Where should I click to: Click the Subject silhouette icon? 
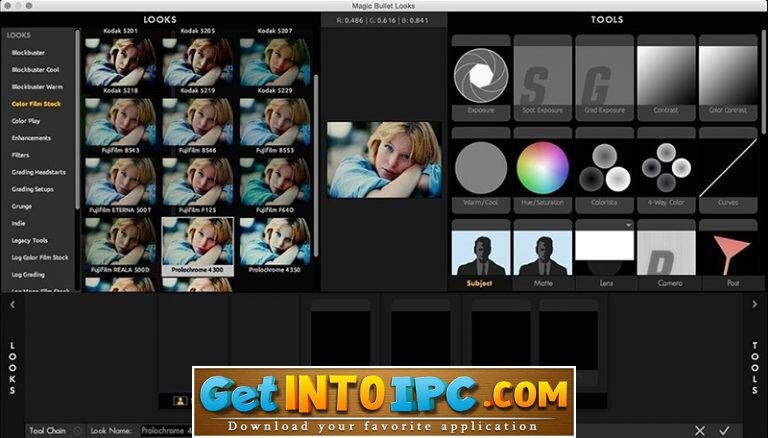pyautogui.click(x=480, y=253)
